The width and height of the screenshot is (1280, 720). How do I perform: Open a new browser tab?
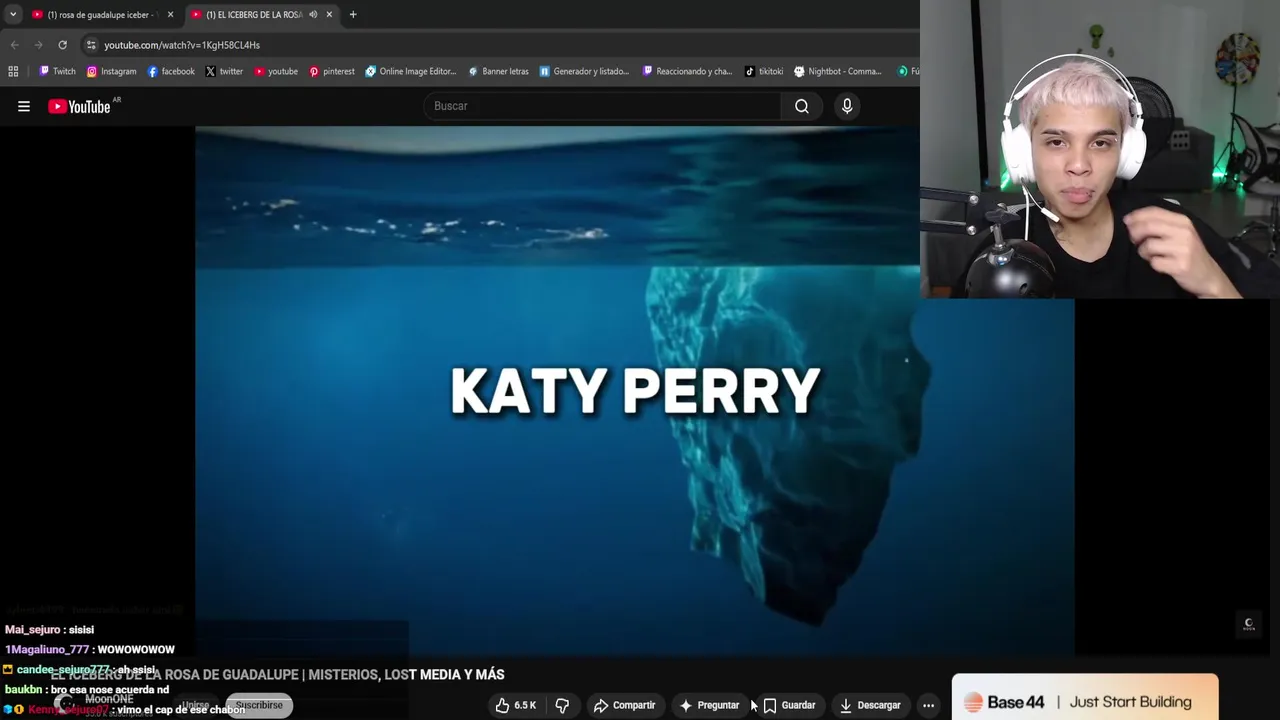(x=353, y=14)
